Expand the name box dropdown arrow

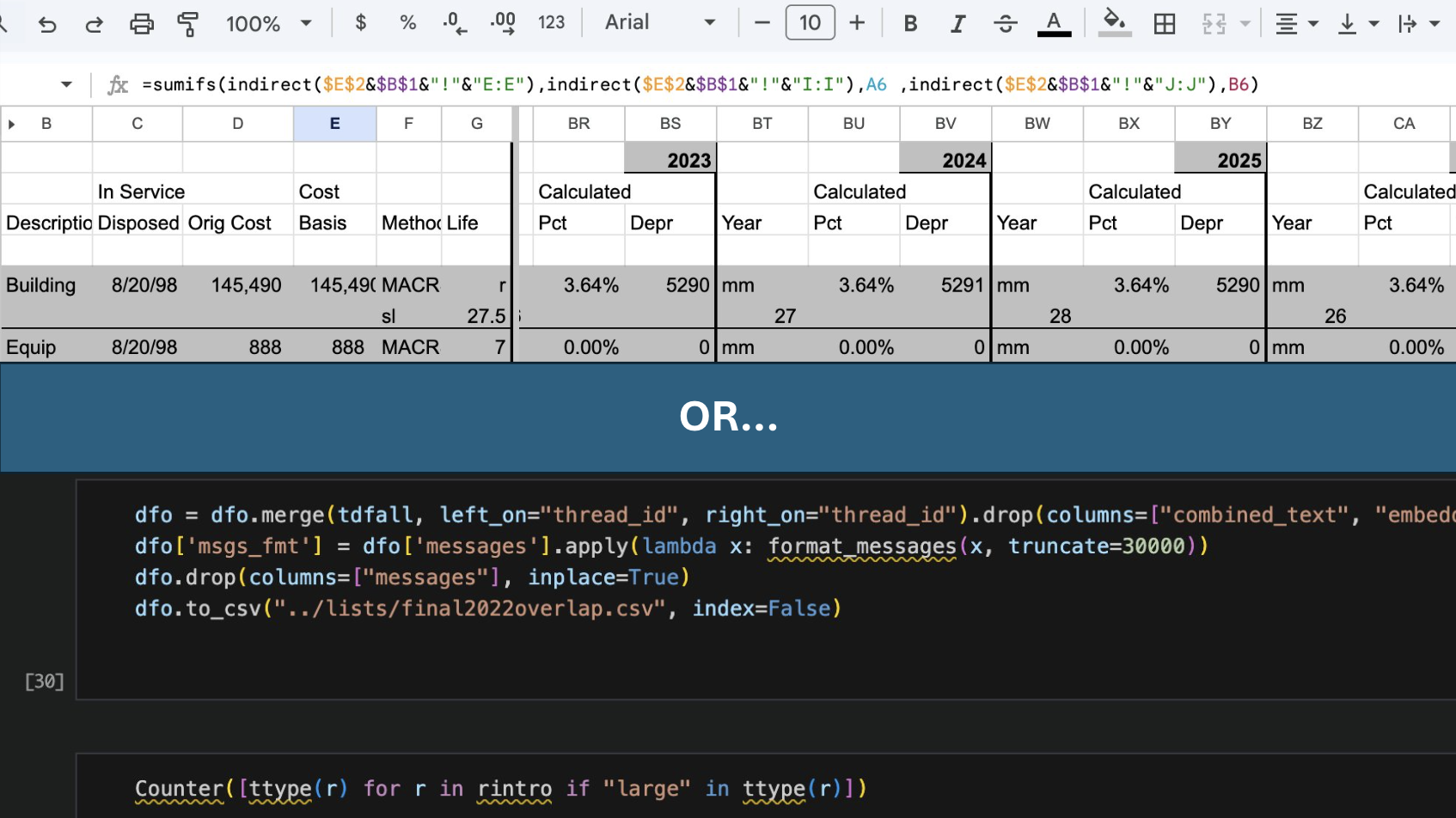pyautogui.click(x=66, y=84)
